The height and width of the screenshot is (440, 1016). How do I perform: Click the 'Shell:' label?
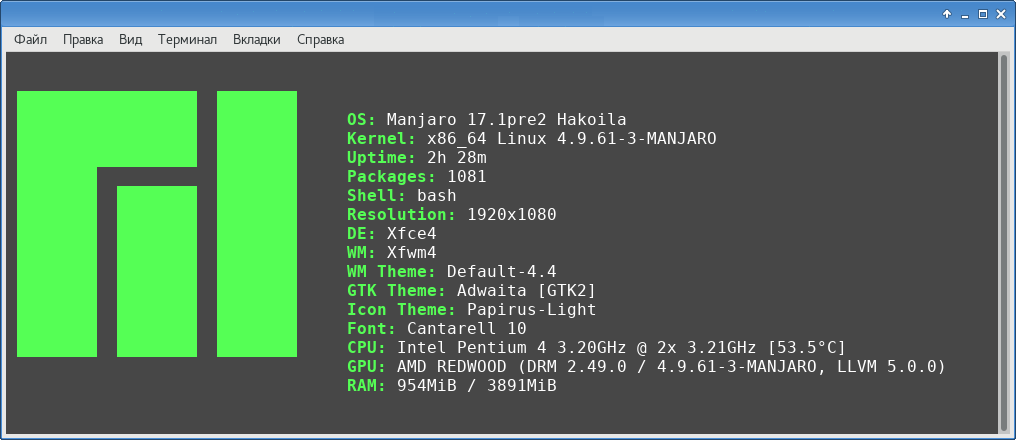pos(376,195)
